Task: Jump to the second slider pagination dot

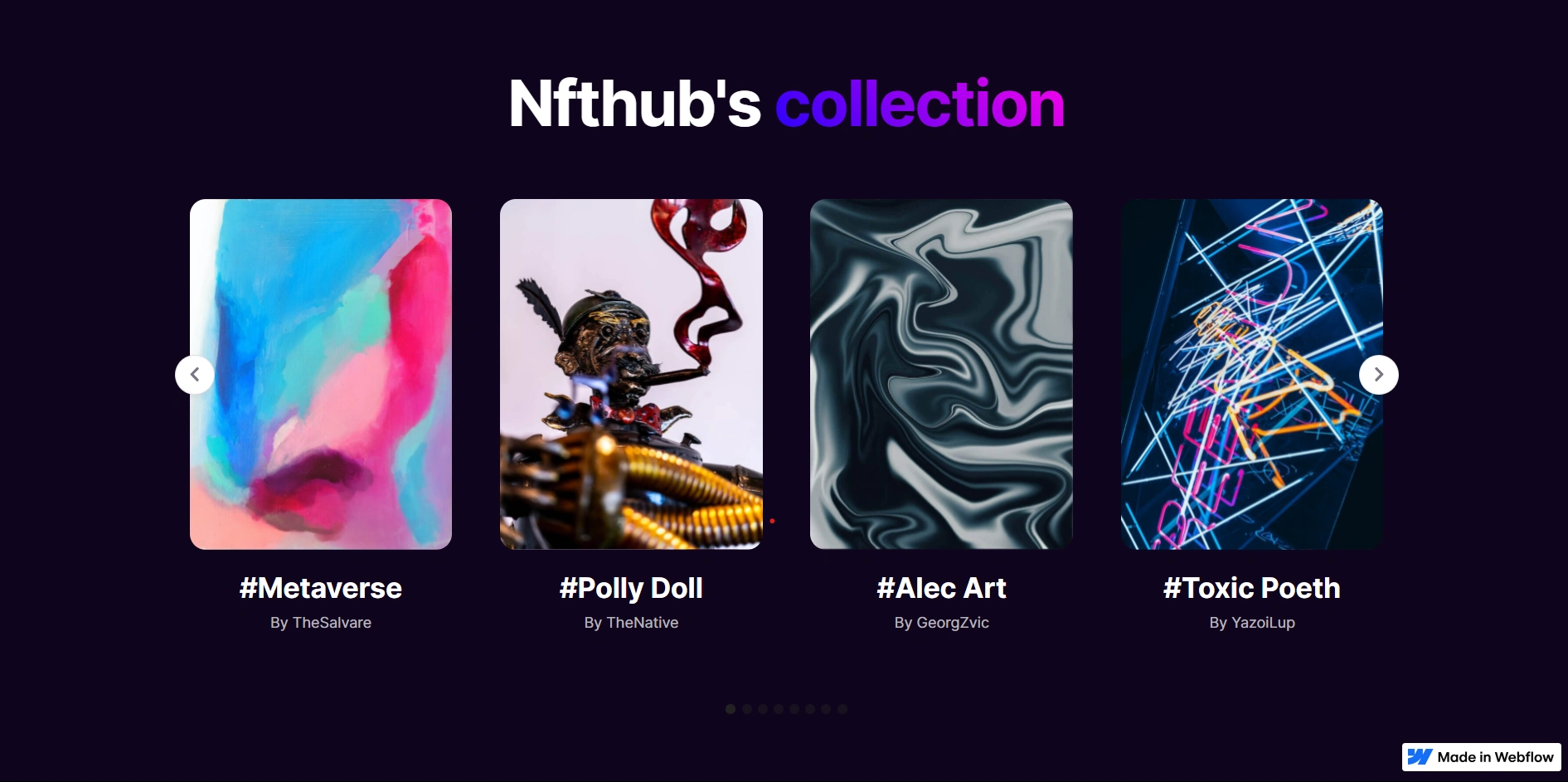Action: coord(747,709)
